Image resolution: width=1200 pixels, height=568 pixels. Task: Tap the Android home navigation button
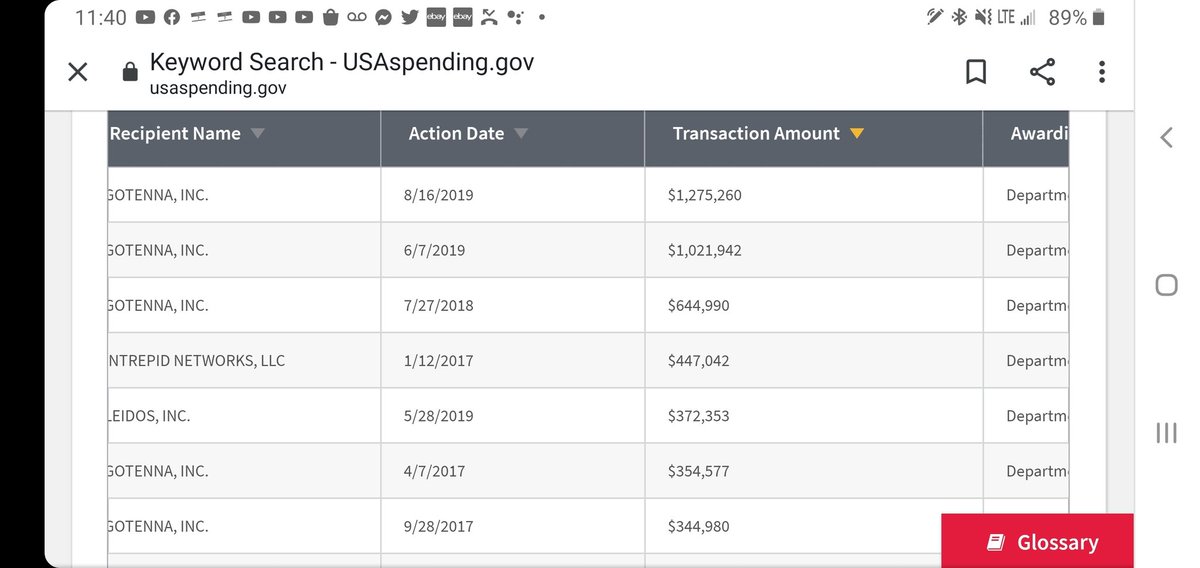pyautogui.click(x=1166, y=285)
